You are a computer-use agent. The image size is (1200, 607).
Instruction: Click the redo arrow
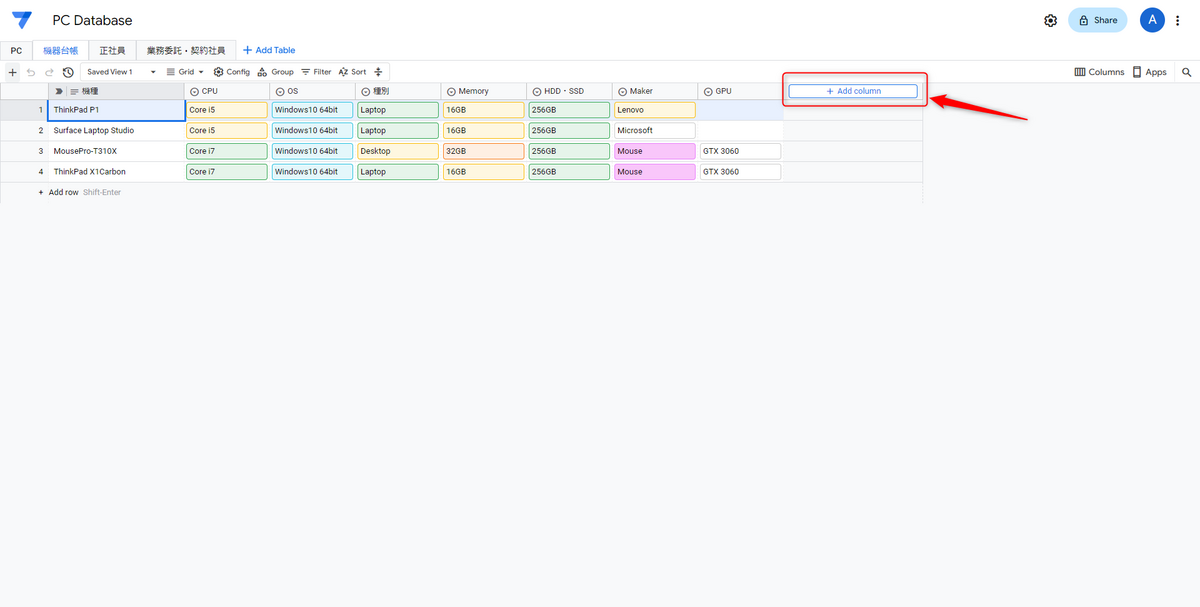tap(49, 72)
